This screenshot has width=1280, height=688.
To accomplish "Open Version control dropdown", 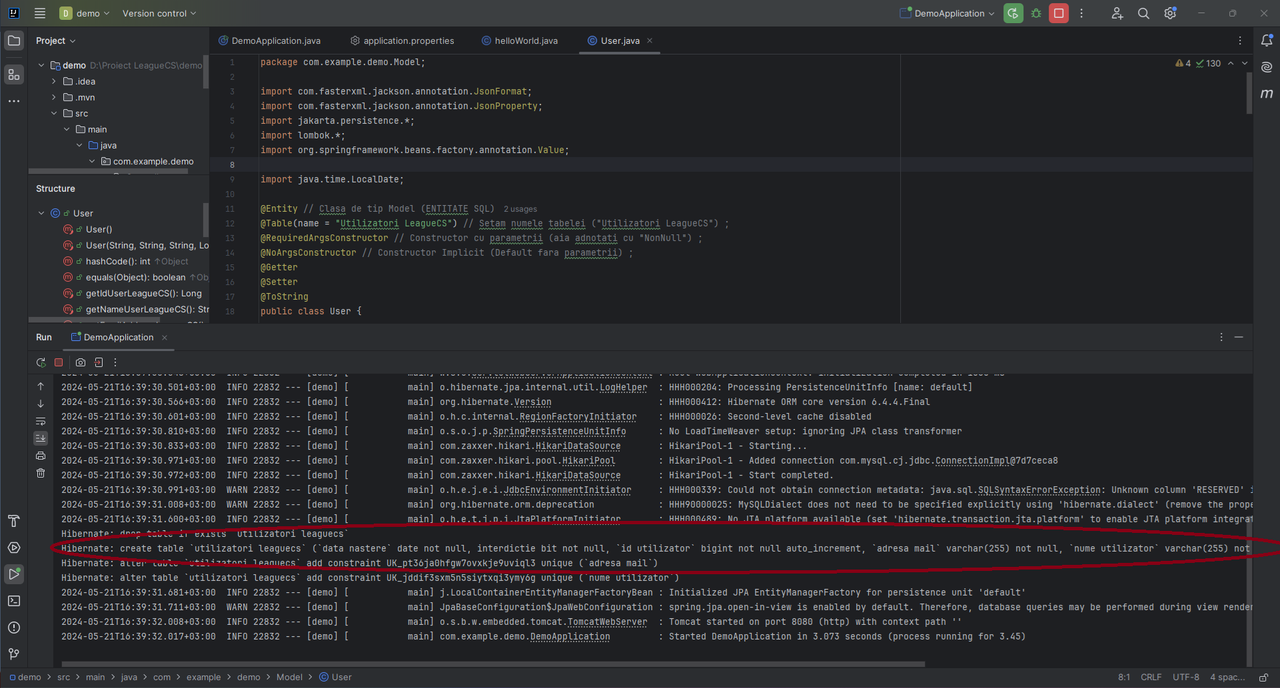I will click(x=159, y=13).
